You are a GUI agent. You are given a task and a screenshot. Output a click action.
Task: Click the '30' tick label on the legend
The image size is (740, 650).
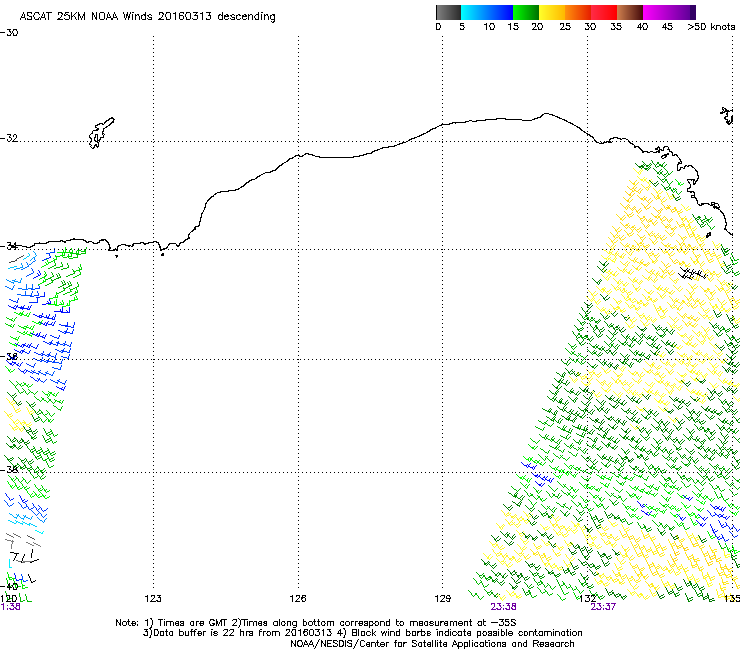tap(590, 27)
